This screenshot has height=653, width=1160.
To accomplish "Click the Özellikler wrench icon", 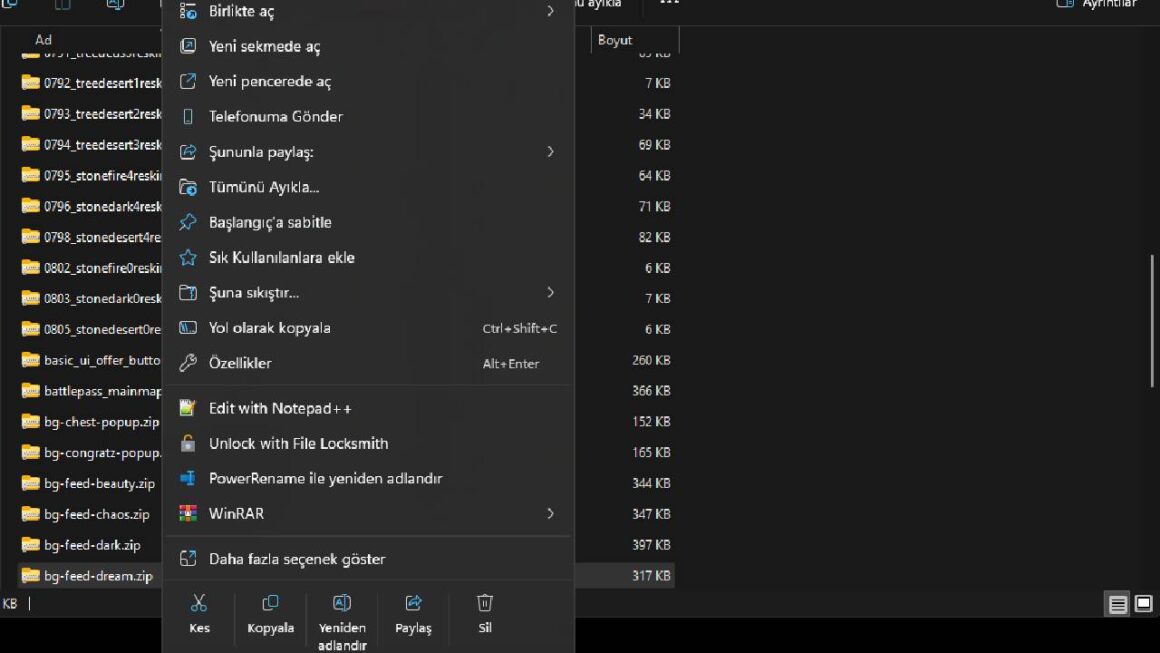I will point(188,363).
